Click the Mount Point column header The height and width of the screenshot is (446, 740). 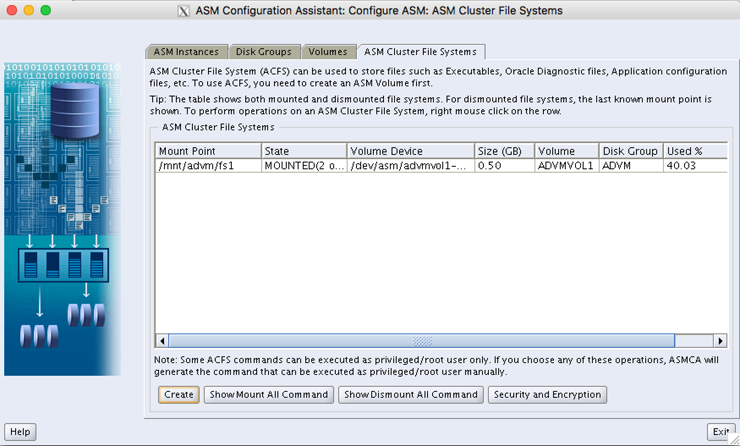207,151
